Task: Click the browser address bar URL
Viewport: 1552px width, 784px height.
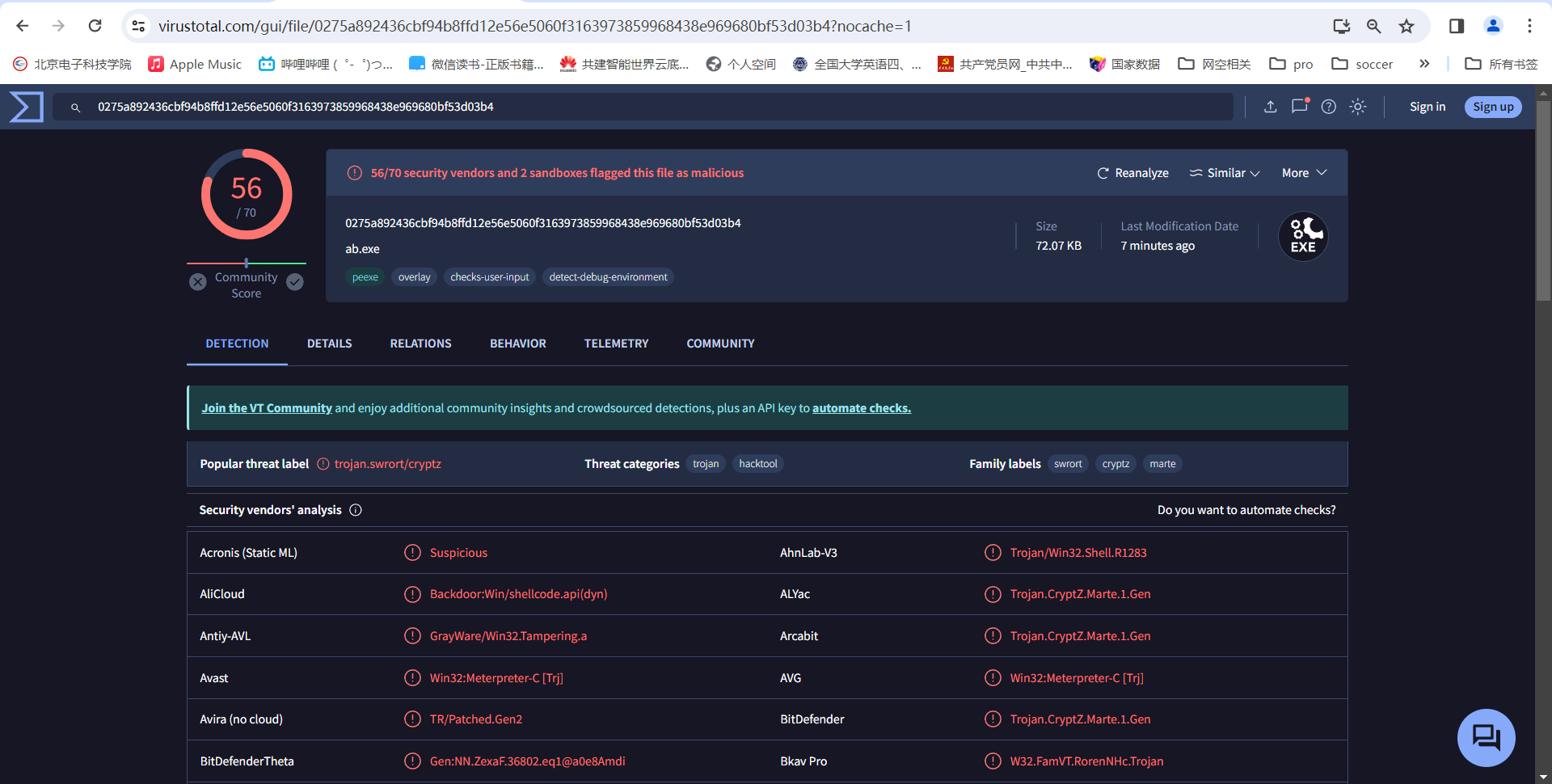Action: pyautogui.click(x=534, y=26)
